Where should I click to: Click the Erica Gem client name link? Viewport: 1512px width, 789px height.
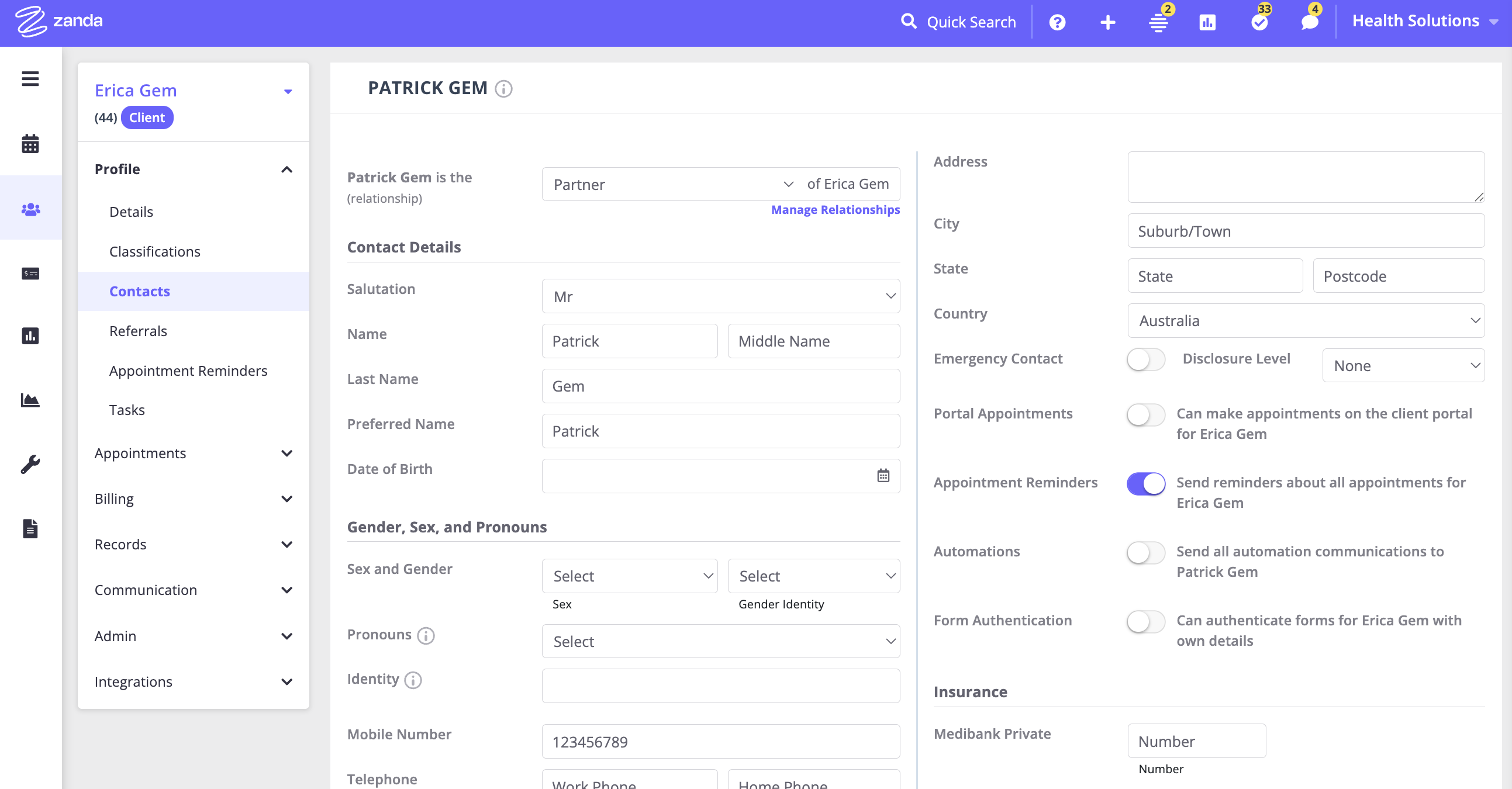pyautogui.click(x=136, y=91)
